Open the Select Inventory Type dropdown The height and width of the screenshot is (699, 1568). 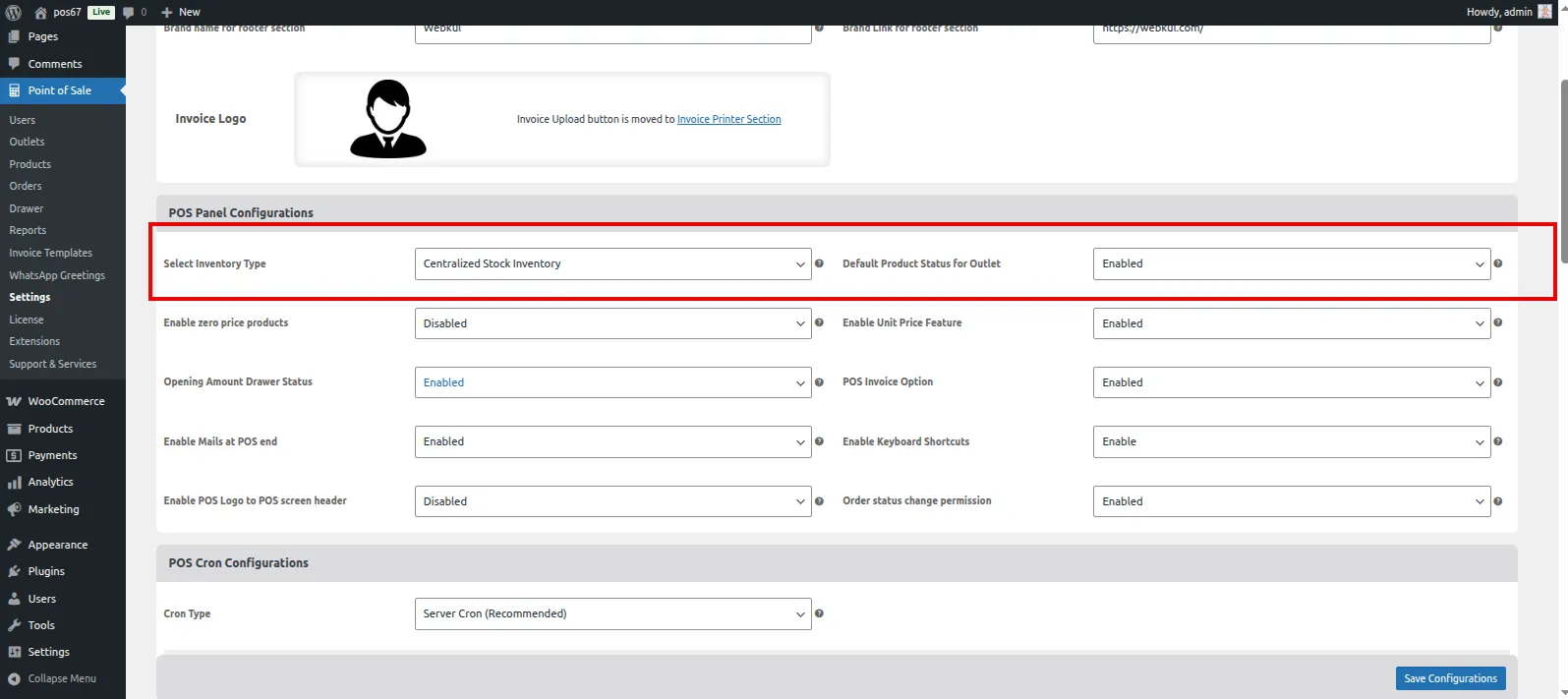[x=612, y=263]
